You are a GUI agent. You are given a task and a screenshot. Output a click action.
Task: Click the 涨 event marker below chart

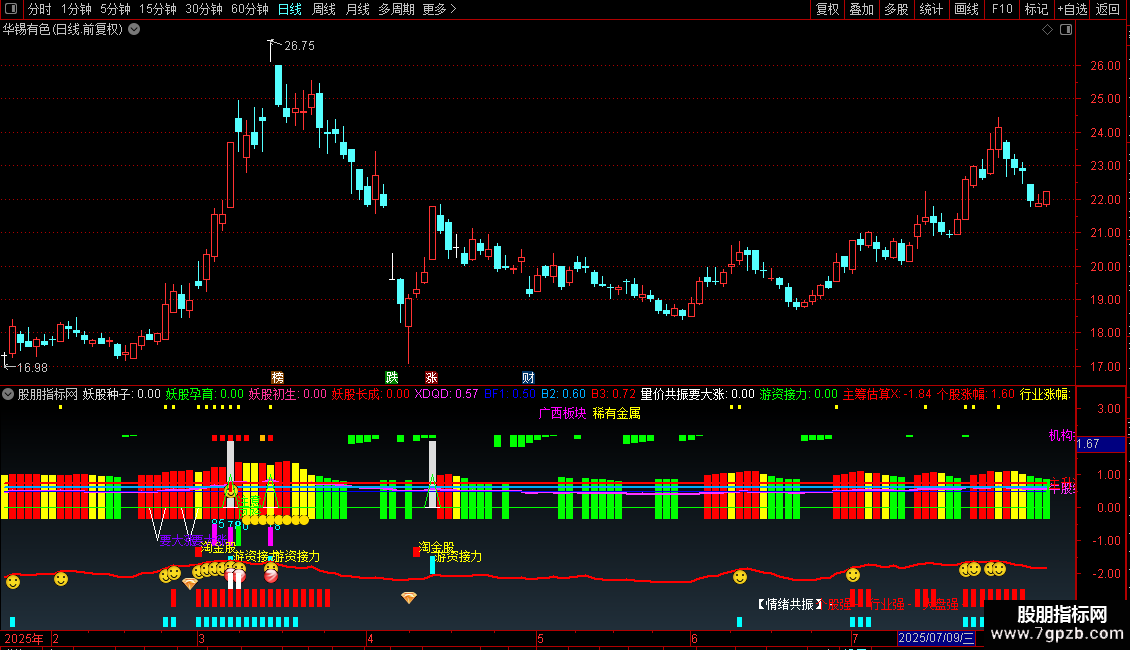click(x=431, y=378)
